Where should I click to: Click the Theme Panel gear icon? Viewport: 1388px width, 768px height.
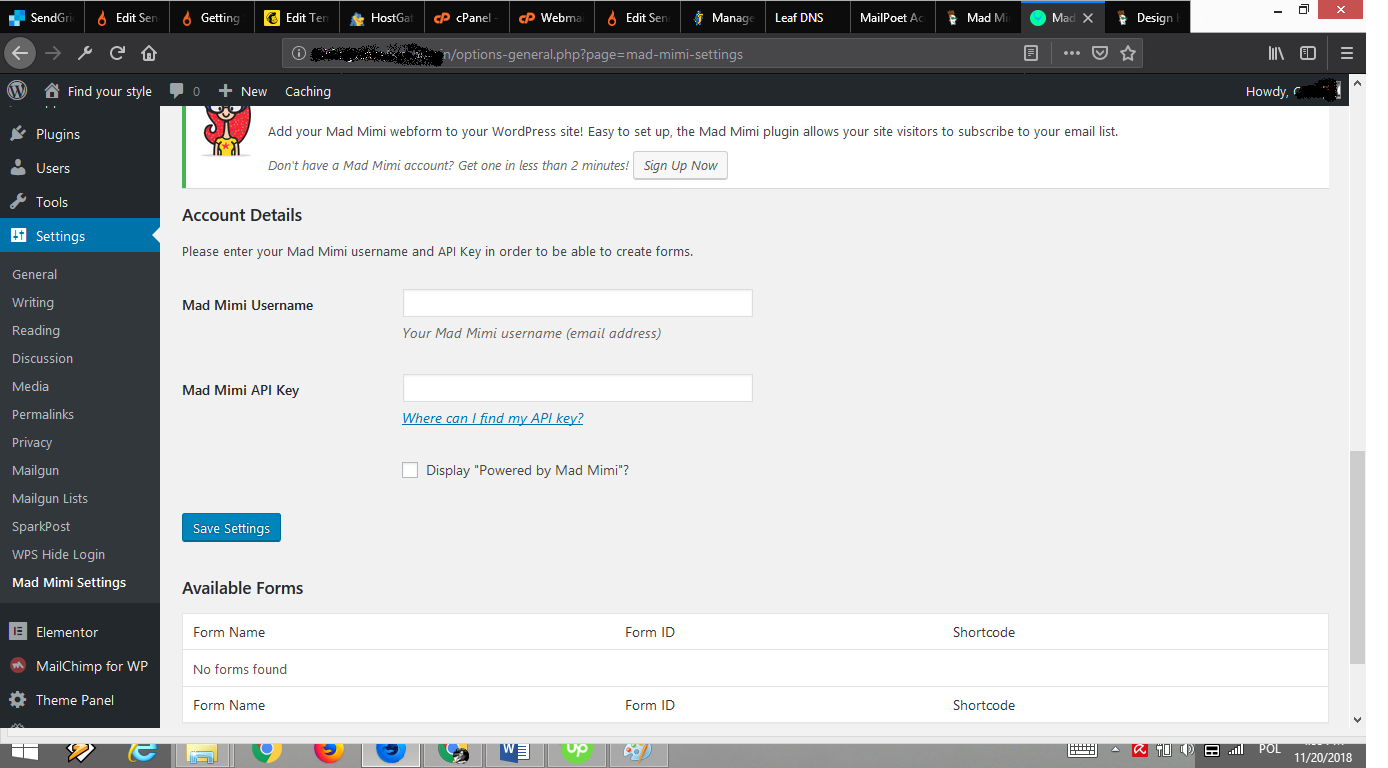[18, 700]
